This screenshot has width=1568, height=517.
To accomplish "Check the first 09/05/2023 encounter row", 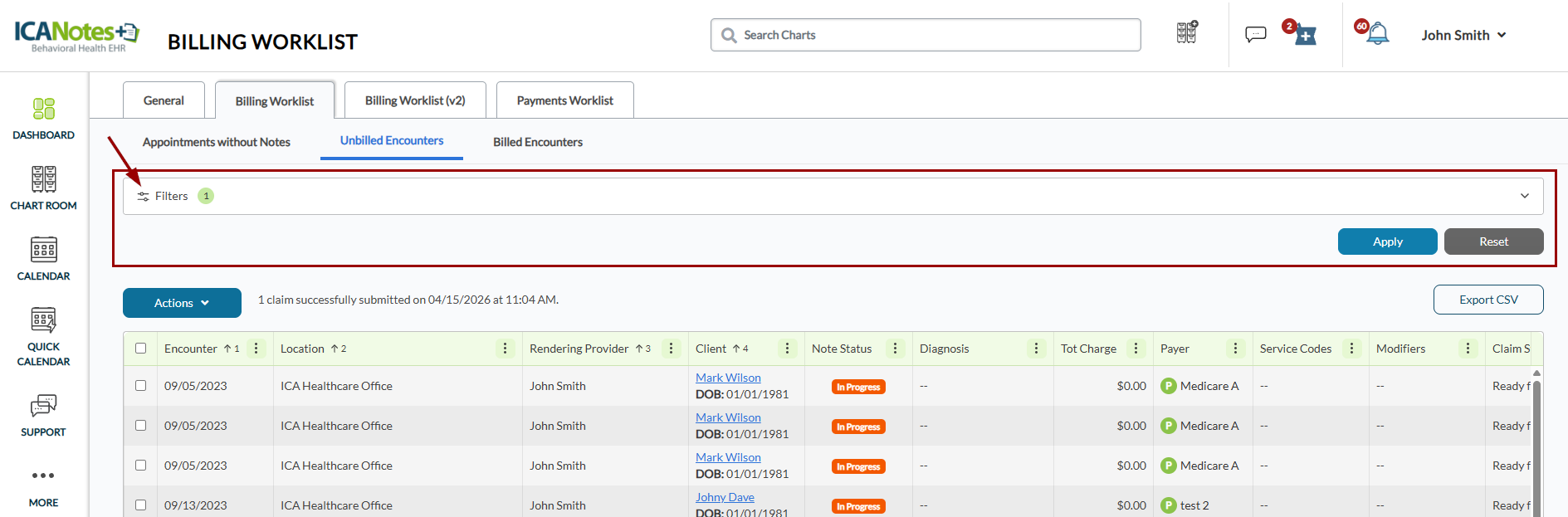I will pyautogui.click(x=141, y=386).
